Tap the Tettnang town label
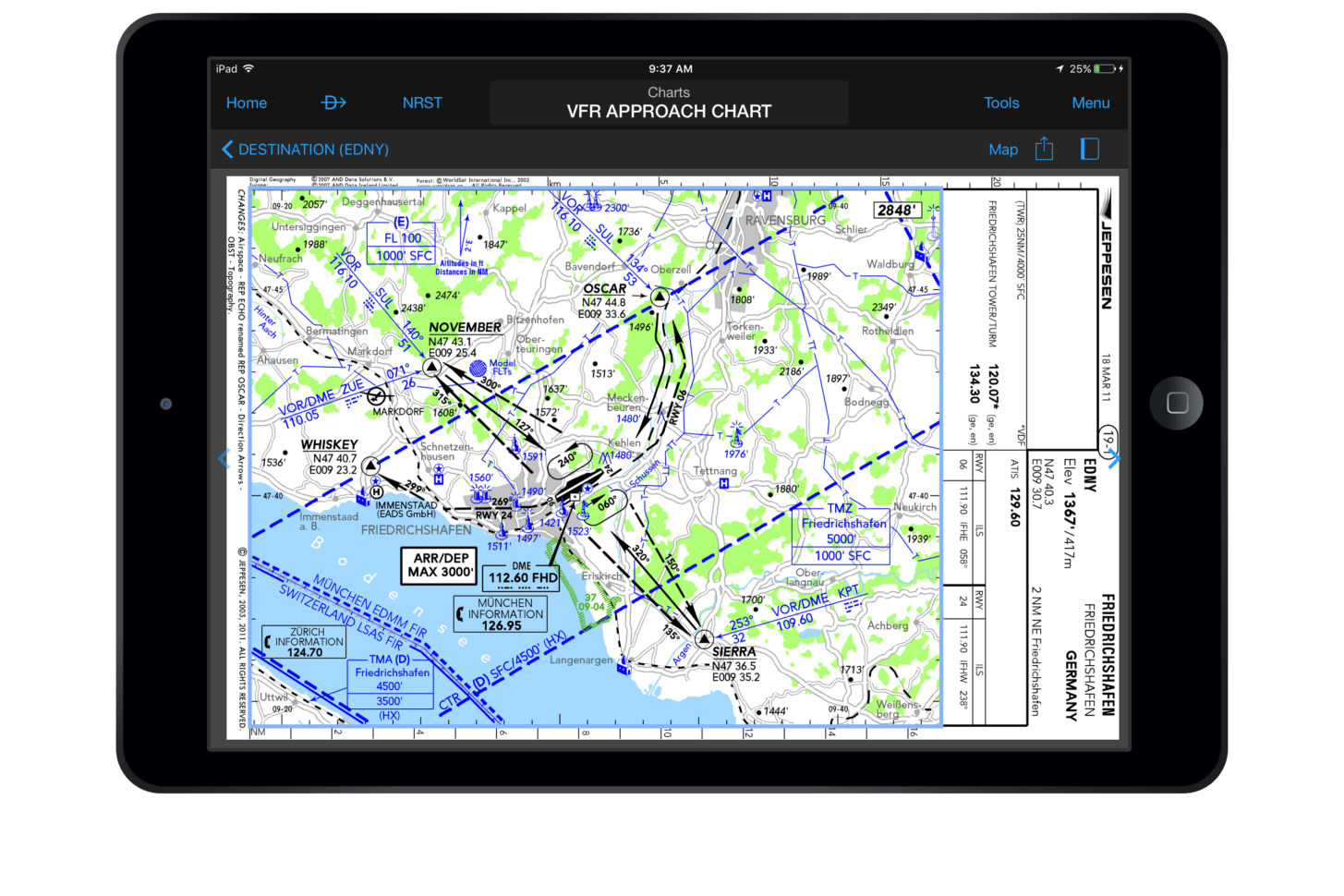Viewport: 1344px width, 896px height. coord(716,471)
